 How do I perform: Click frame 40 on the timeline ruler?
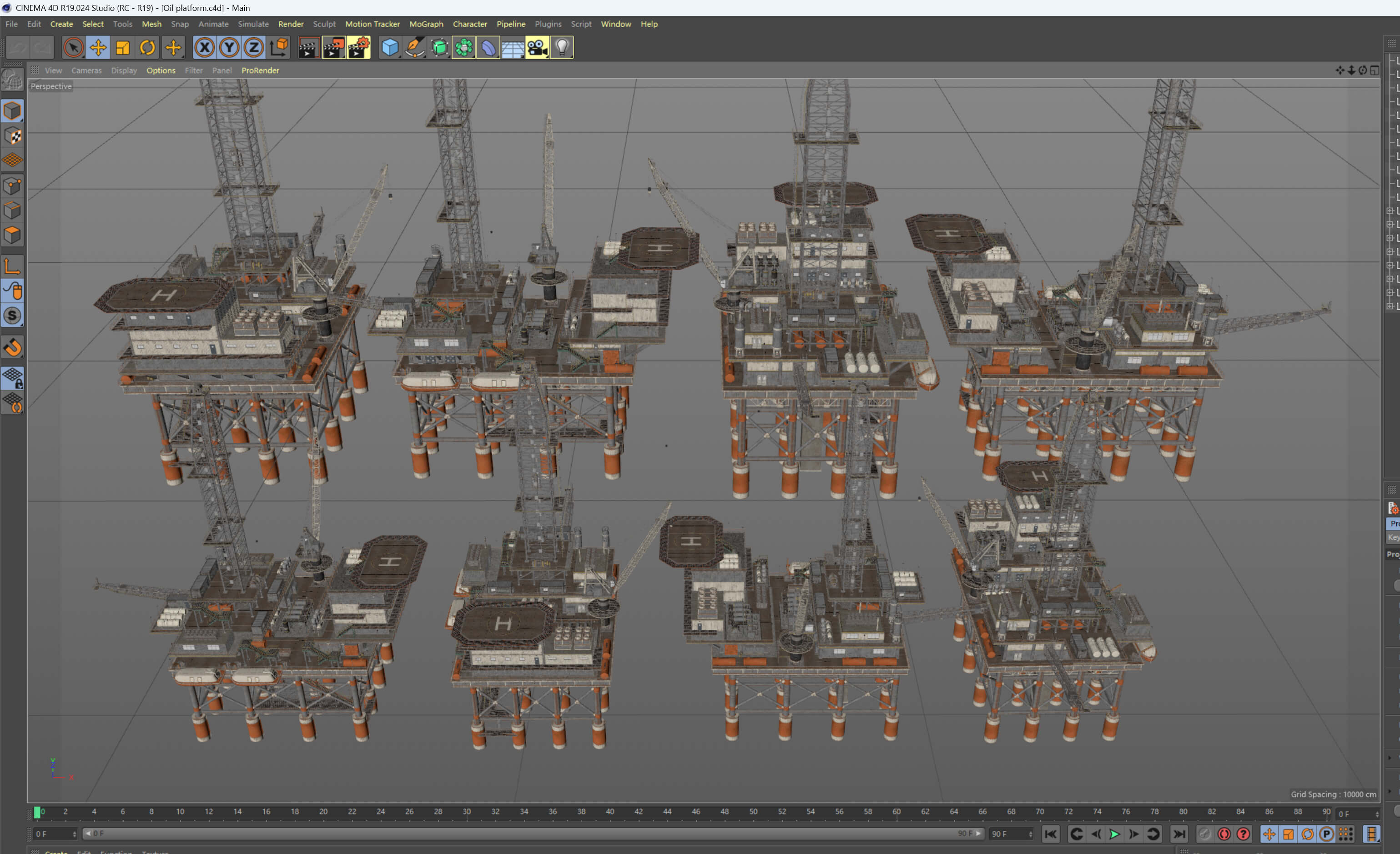[609, 812]
